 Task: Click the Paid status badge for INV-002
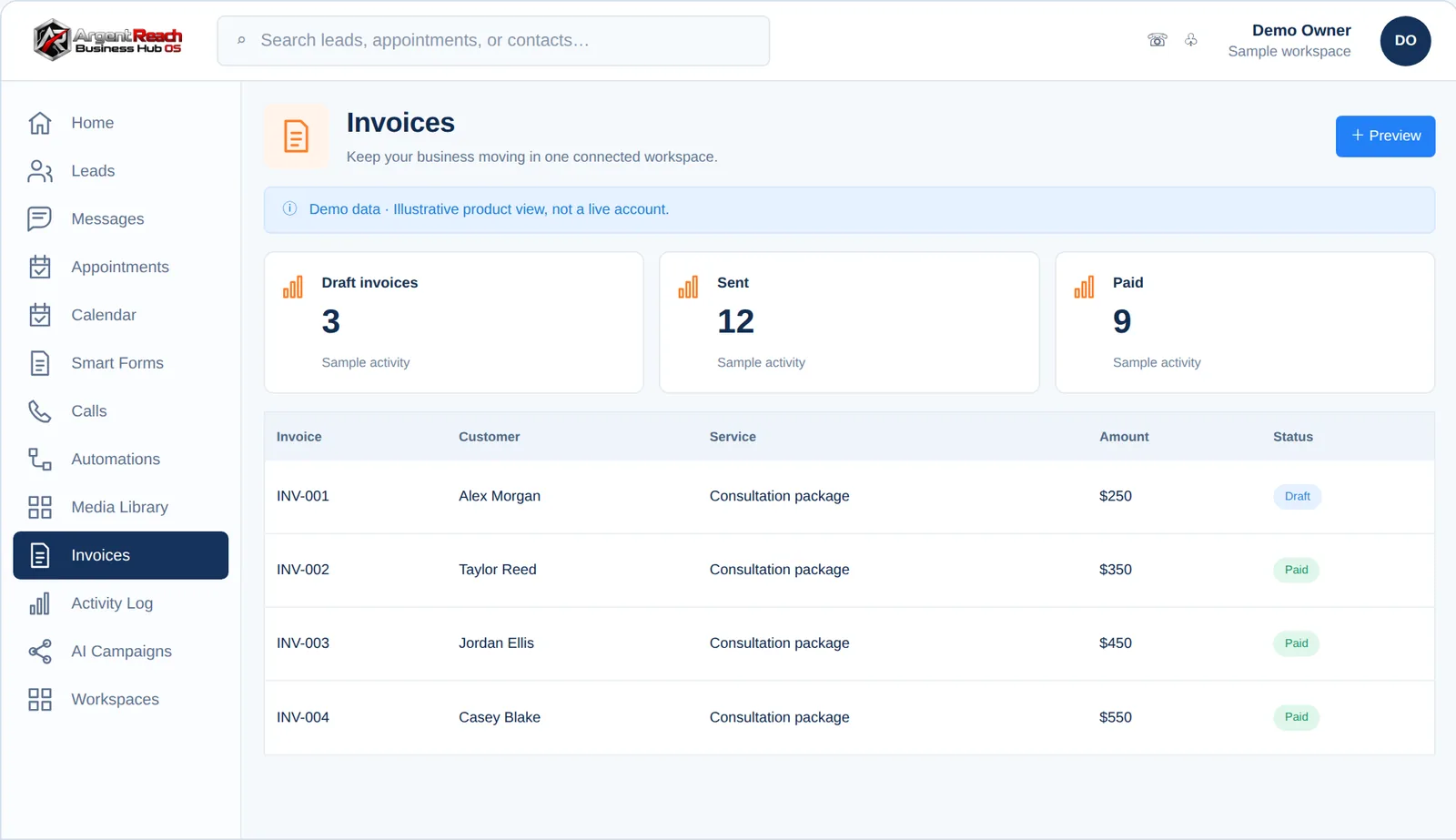click(1296, 570)
